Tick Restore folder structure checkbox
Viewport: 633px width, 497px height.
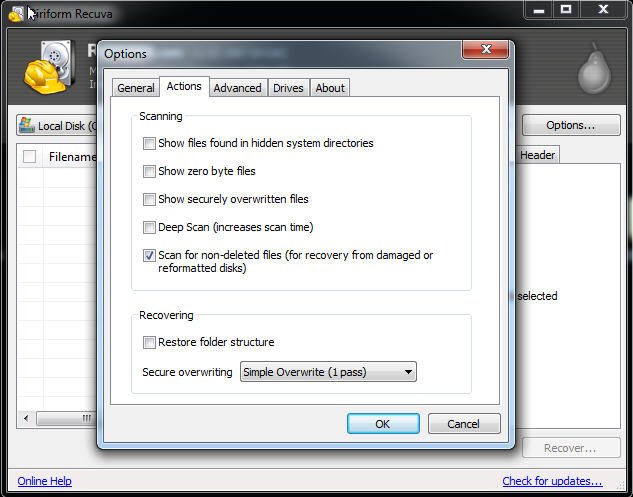[x=149, y=342]
